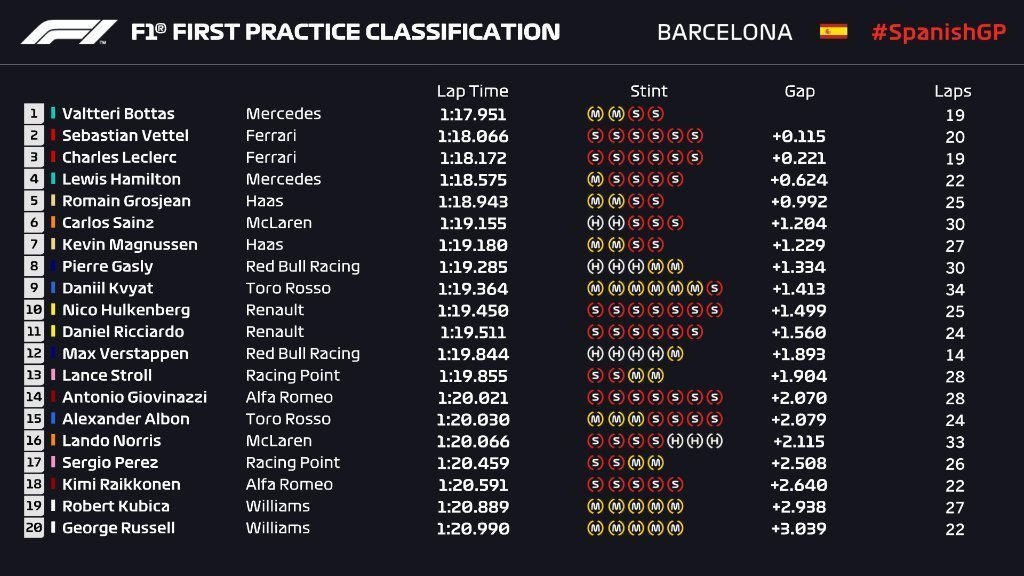
Task: Click the Gap column header
Action: coord(799,91)
